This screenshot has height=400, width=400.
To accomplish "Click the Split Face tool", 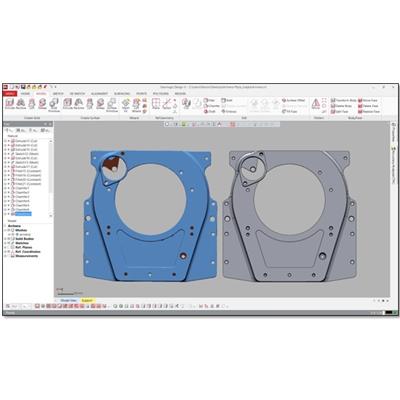I will tap(340, 112).
